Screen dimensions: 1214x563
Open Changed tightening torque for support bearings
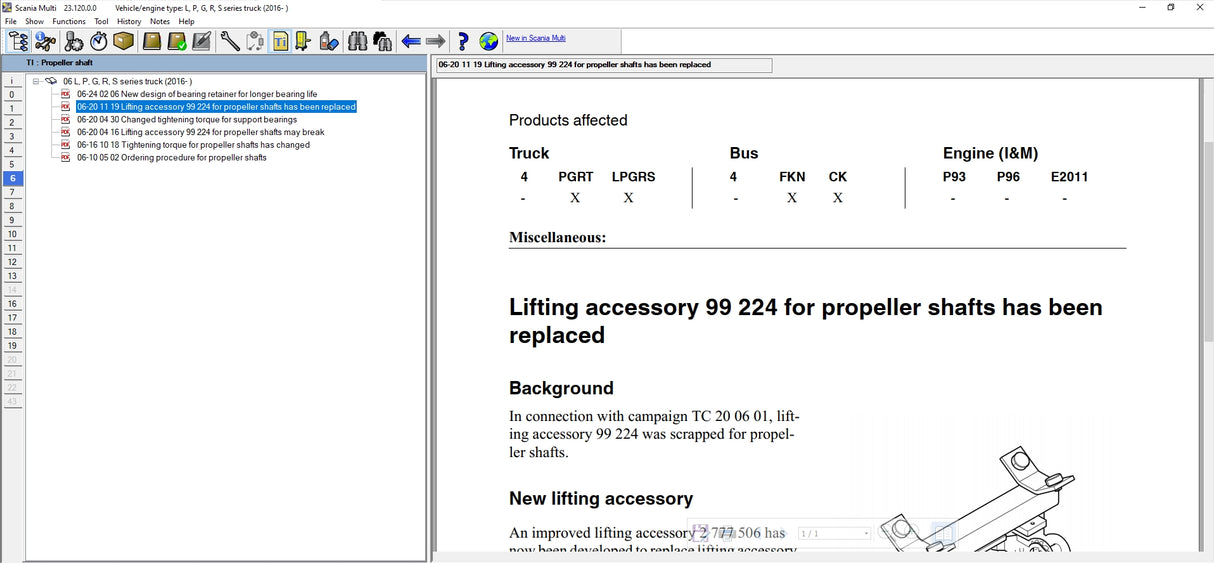click(x=187, y=120)
